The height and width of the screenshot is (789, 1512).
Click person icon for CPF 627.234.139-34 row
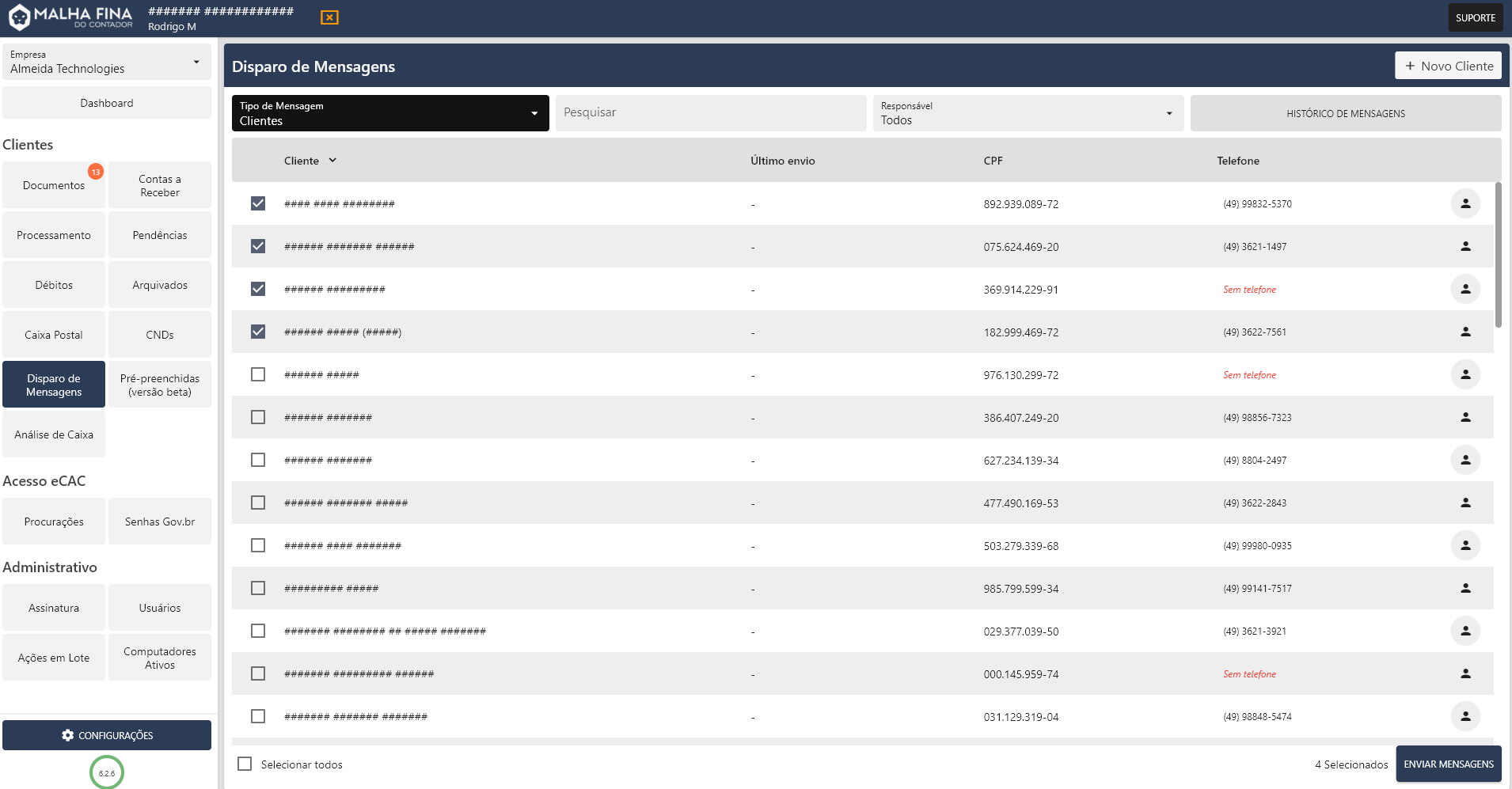pyautogui.click(x=1465, y=460)
